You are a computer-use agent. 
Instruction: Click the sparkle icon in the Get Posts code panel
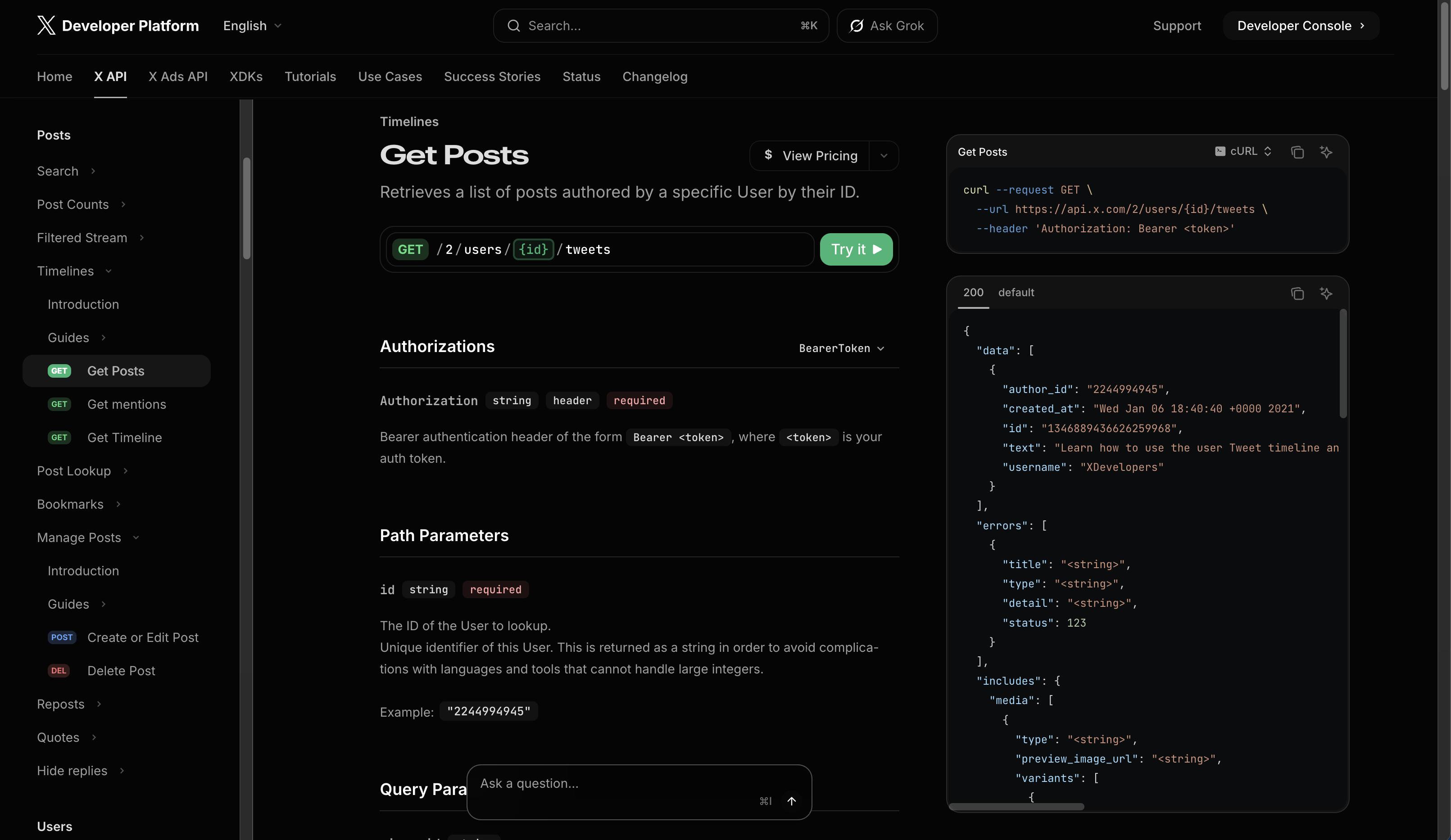(x=1325, y=152)
